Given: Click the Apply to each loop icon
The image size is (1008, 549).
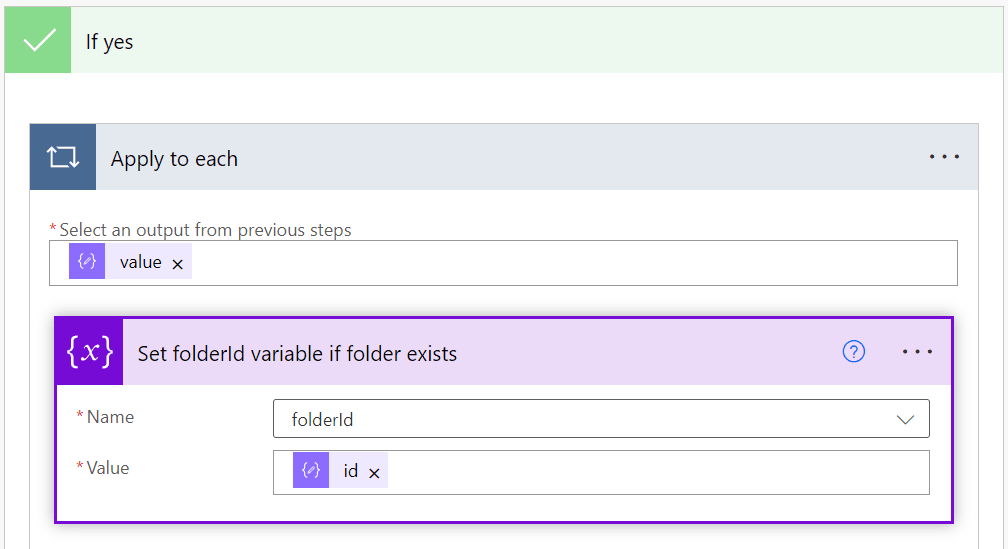Looking at the screenshot, I should tap(63, 157).
